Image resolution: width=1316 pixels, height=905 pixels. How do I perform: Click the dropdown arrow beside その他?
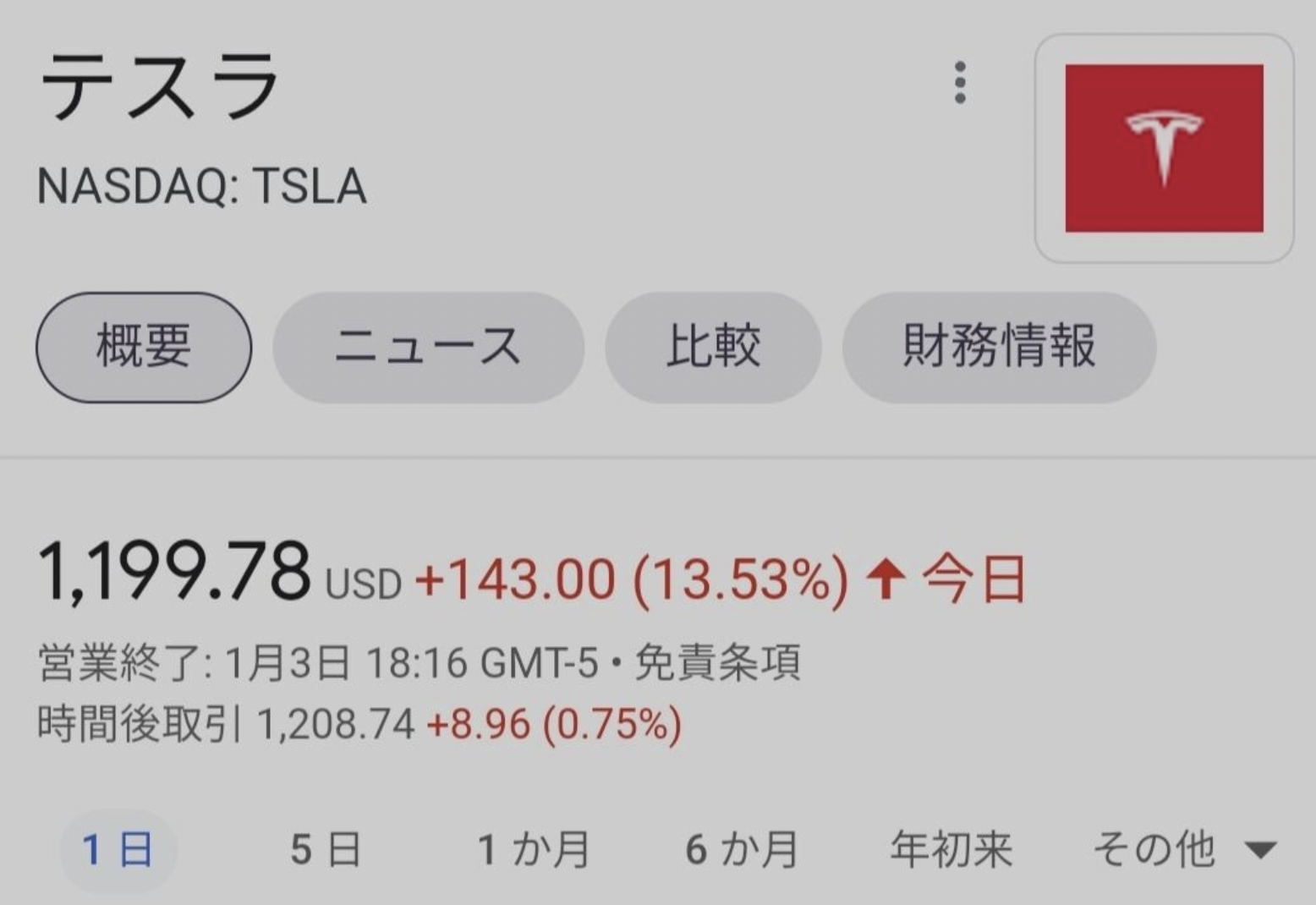[1261, 850]
